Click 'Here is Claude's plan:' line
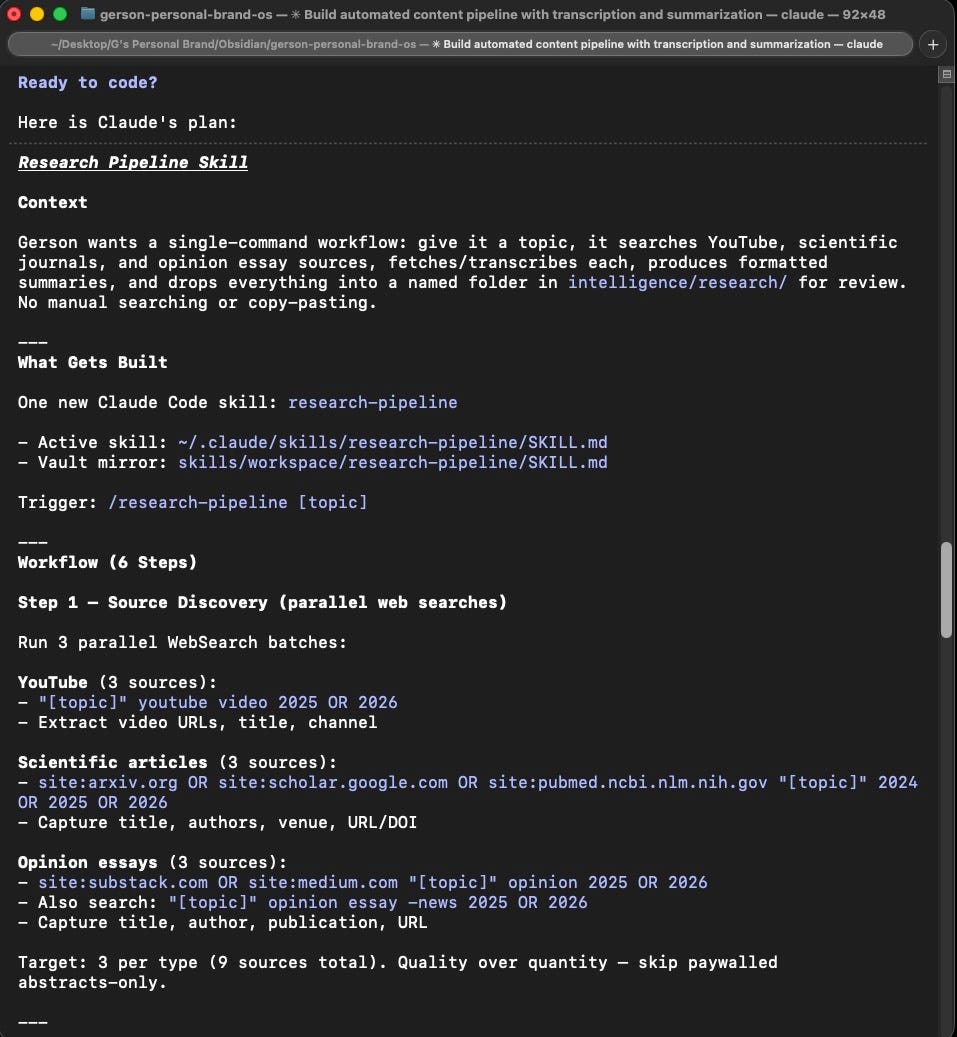The width and height of the screenshot is (957, 1037). click(127, 122)
